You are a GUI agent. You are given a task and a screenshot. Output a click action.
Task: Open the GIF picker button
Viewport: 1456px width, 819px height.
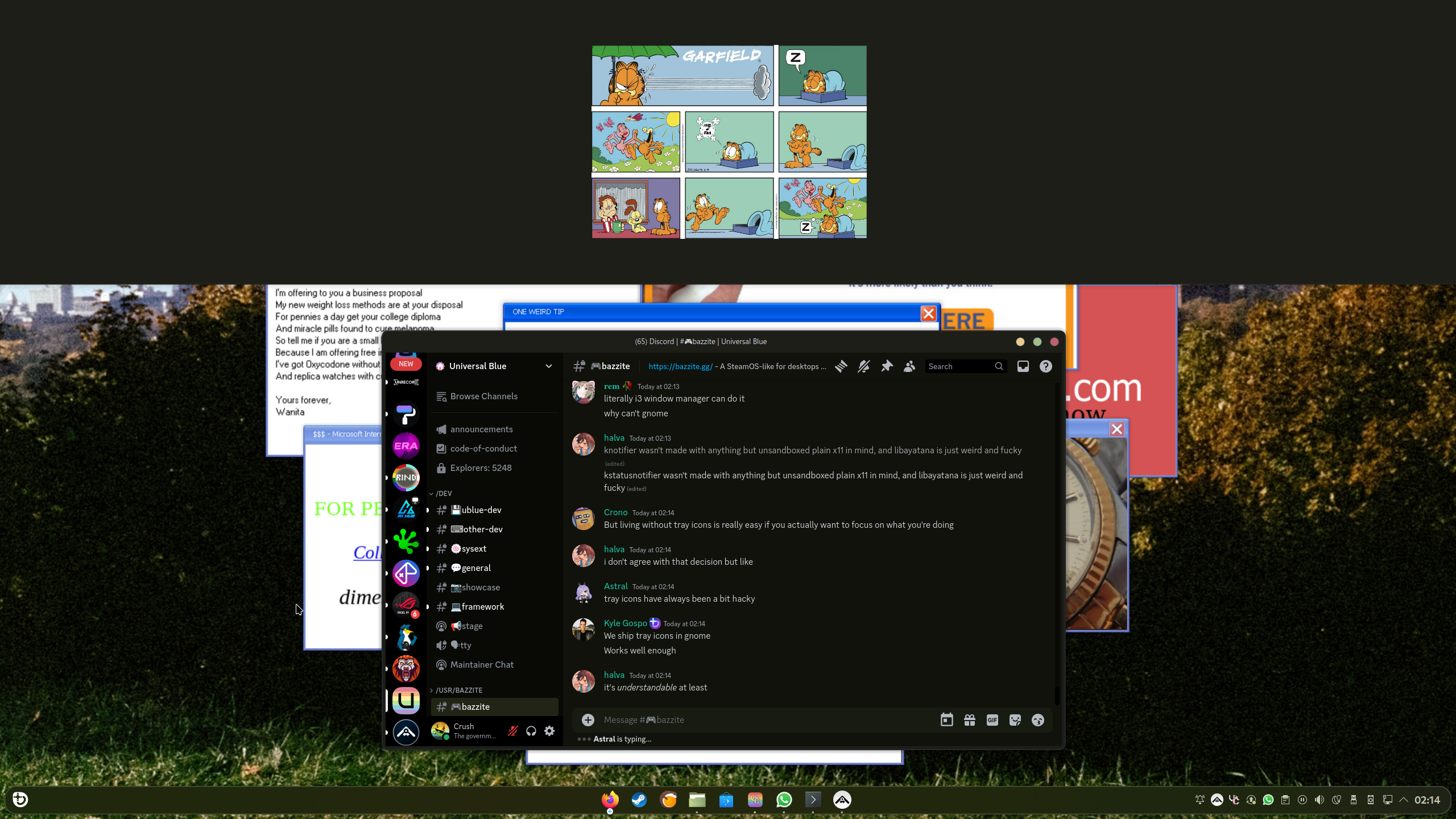(992, 720)
